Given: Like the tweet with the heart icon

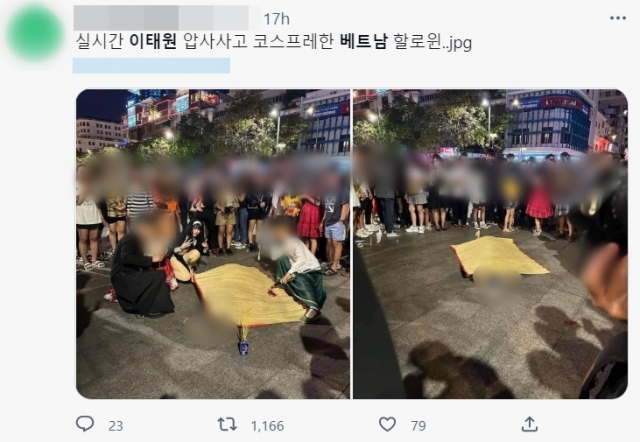Looking at the screenshot, I should tap(387, 424).
